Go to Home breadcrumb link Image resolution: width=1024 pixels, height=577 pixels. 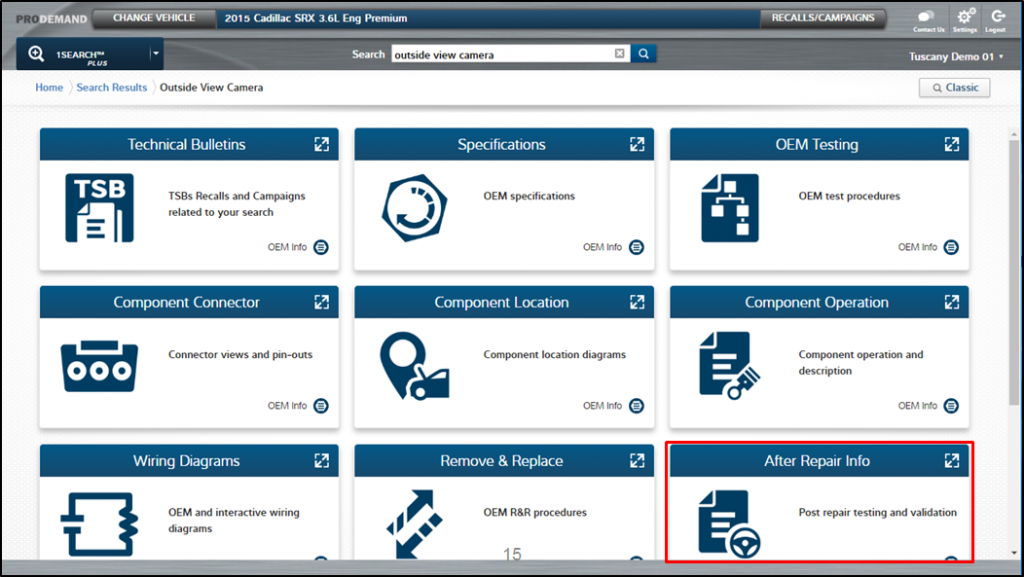(x=49, y=88)
